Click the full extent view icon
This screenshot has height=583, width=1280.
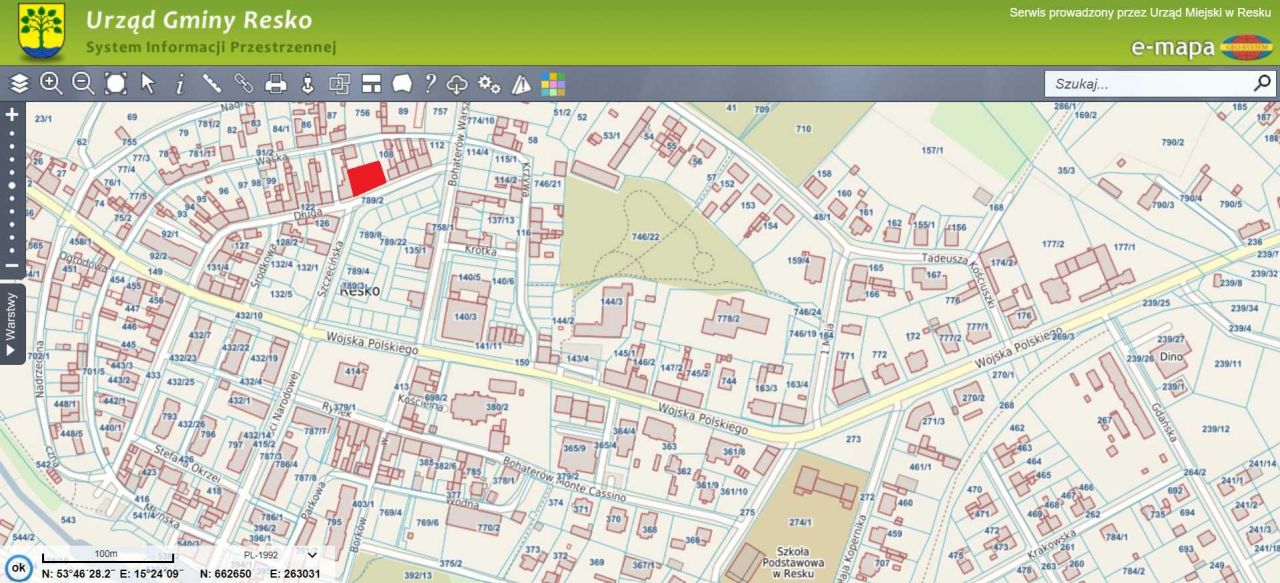[116, 84]
